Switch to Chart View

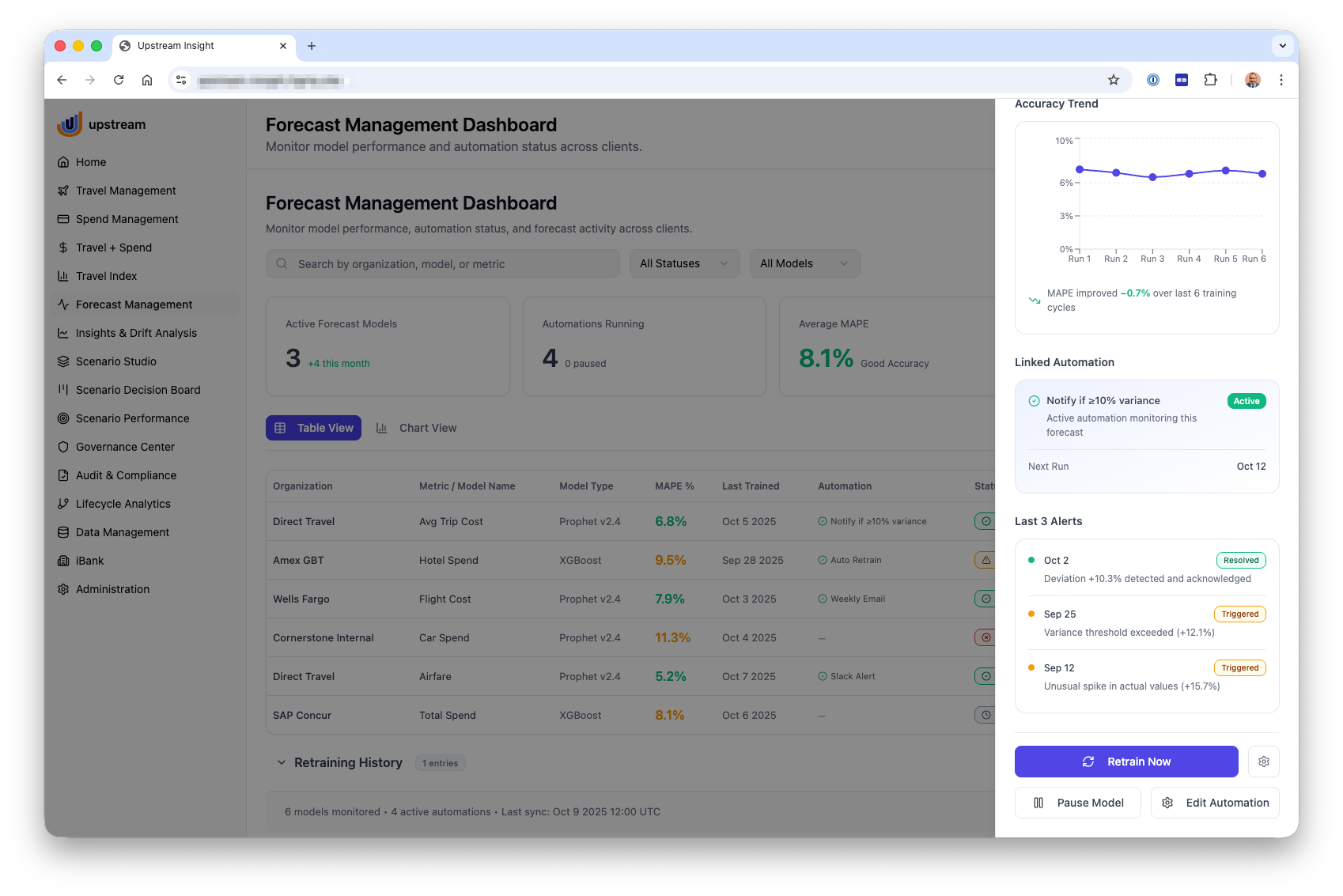click(x=416, y=428)
